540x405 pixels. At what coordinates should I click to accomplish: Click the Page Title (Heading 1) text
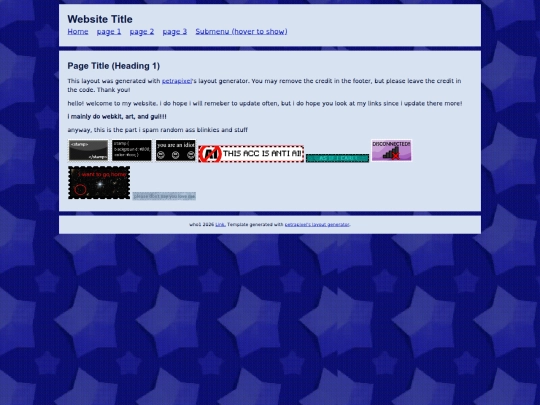coord(114,66)
